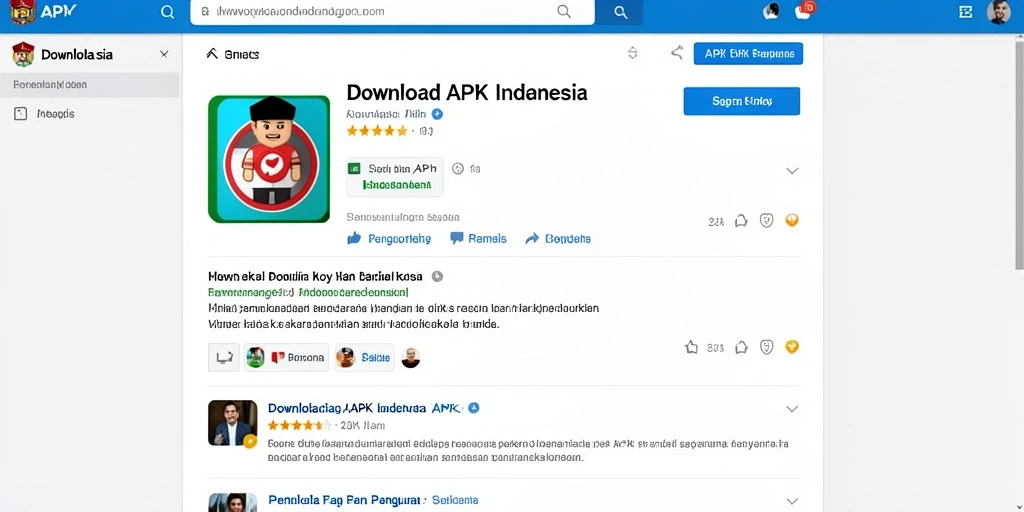Click into the address search field
The width and height of the screenshot is (1024, 512).
(x=392, y=12)
